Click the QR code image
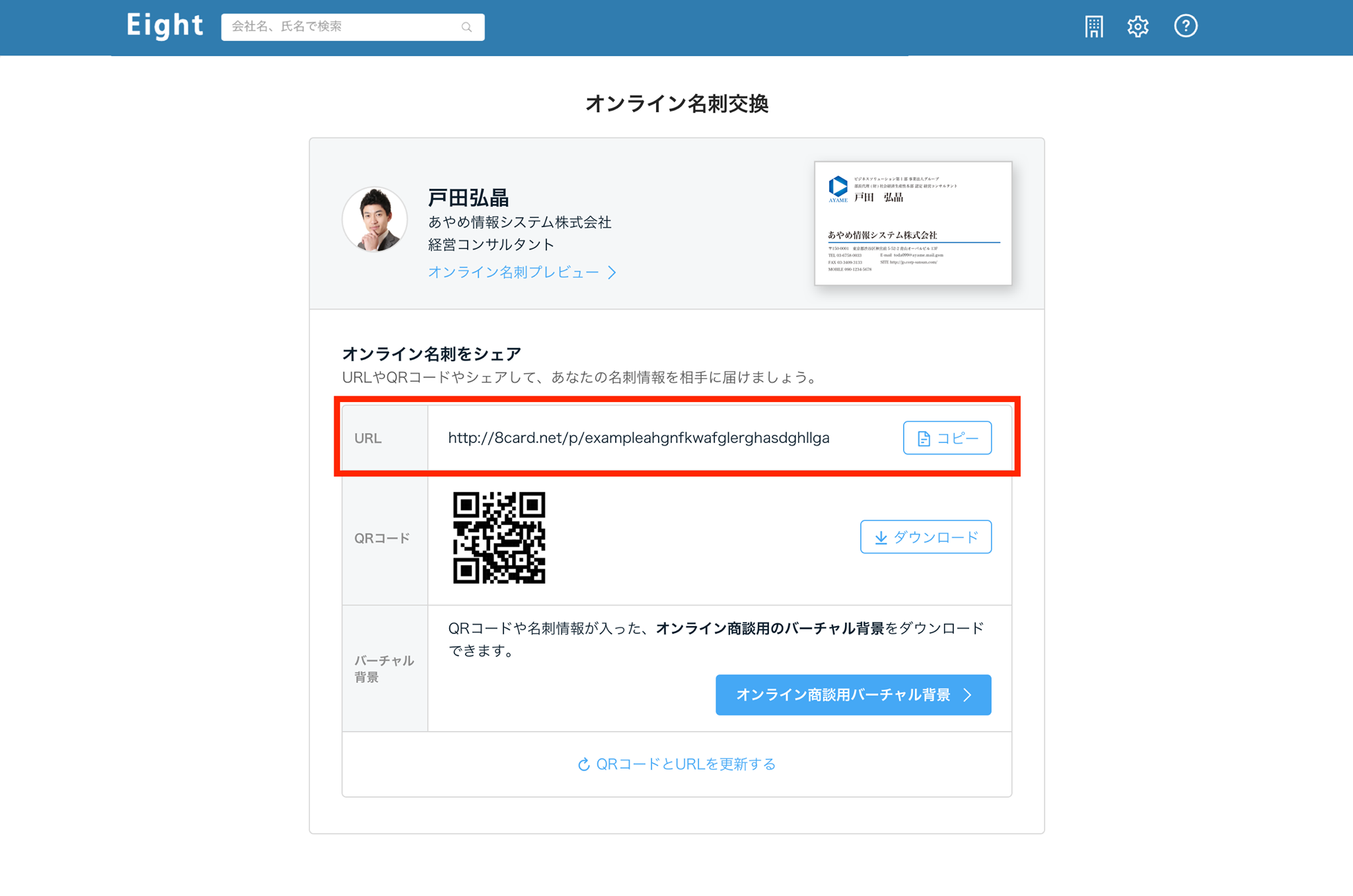The image size is (1353, 896). pyautogui.click(x=499, y=537)
